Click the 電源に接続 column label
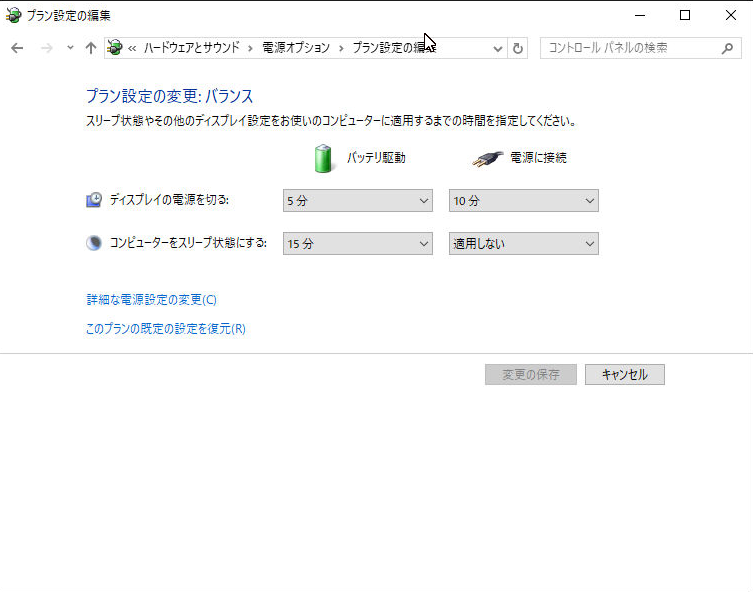The image size is (753, 592). 538,157
